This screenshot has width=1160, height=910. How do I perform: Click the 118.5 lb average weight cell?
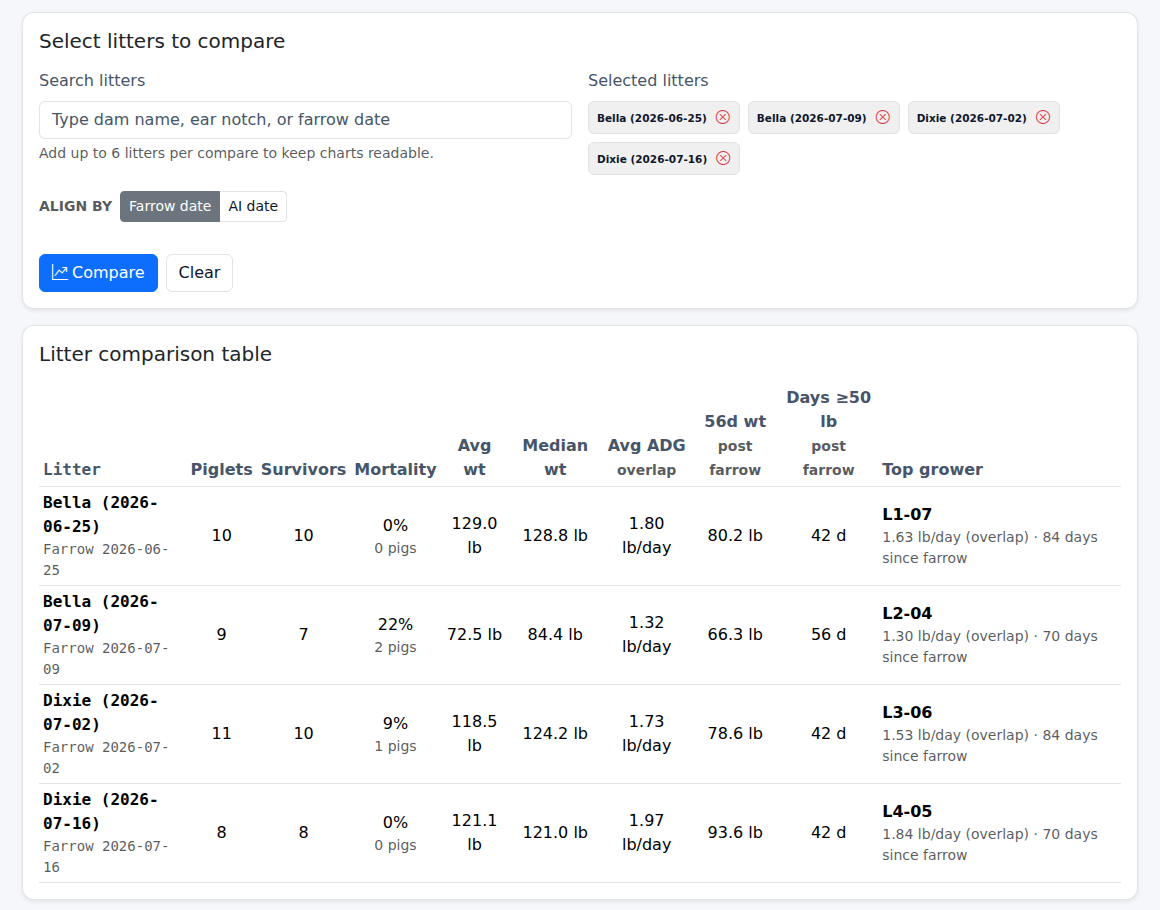474,734
